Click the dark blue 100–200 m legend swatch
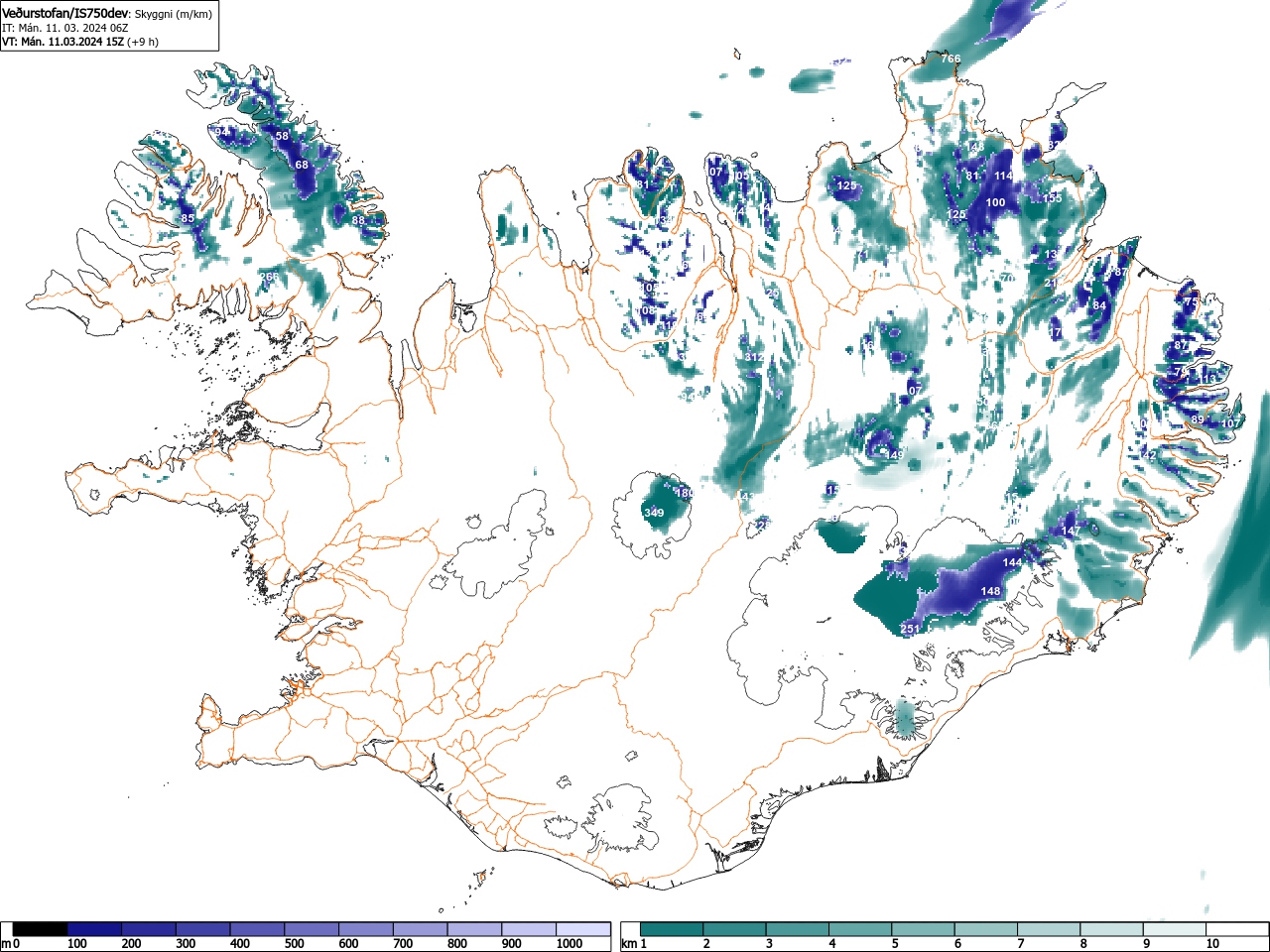 click(x=94, y=929)
